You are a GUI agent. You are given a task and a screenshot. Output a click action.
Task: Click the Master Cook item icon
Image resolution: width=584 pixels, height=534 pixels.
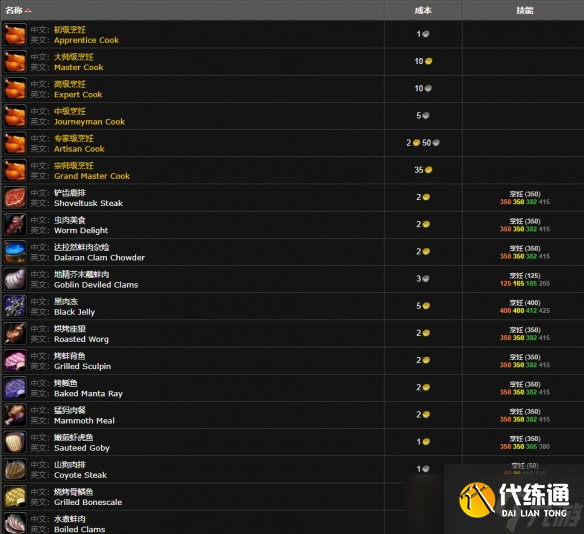[15, 62]
